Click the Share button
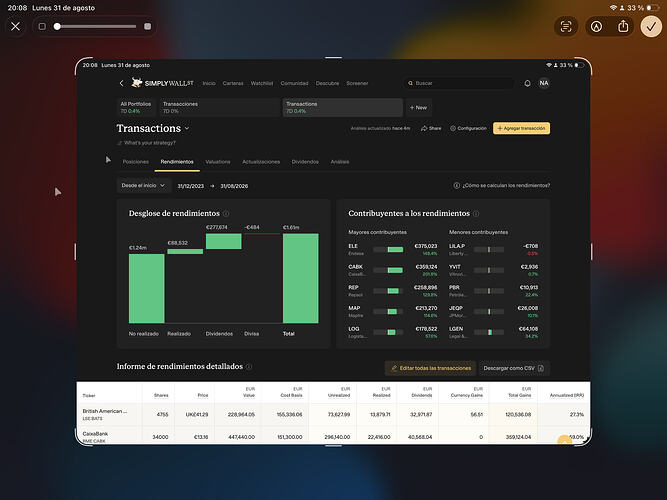The image size is (667, 500). click(x=431, y=128)
